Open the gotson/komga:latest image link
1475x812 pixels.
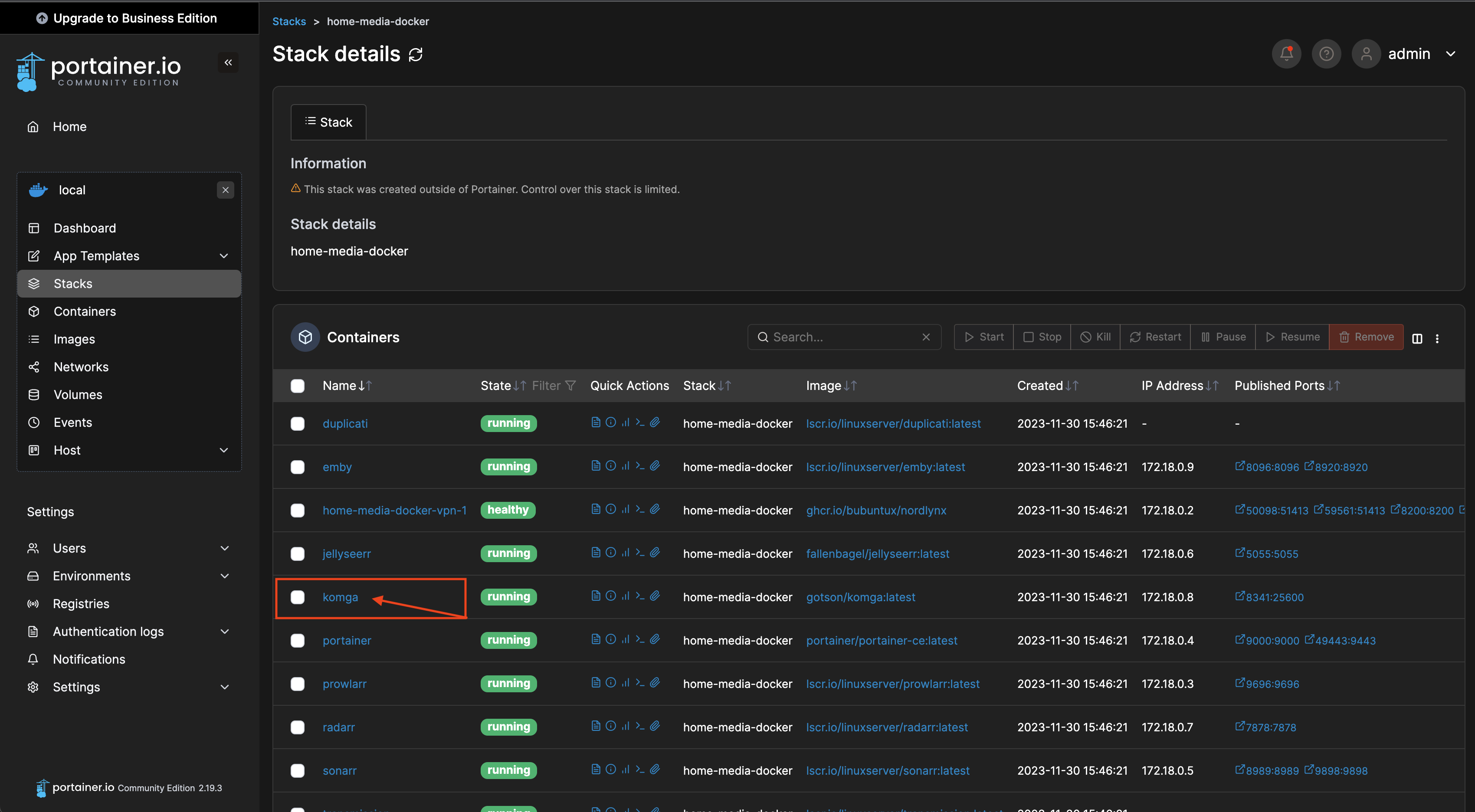point(861,597)
